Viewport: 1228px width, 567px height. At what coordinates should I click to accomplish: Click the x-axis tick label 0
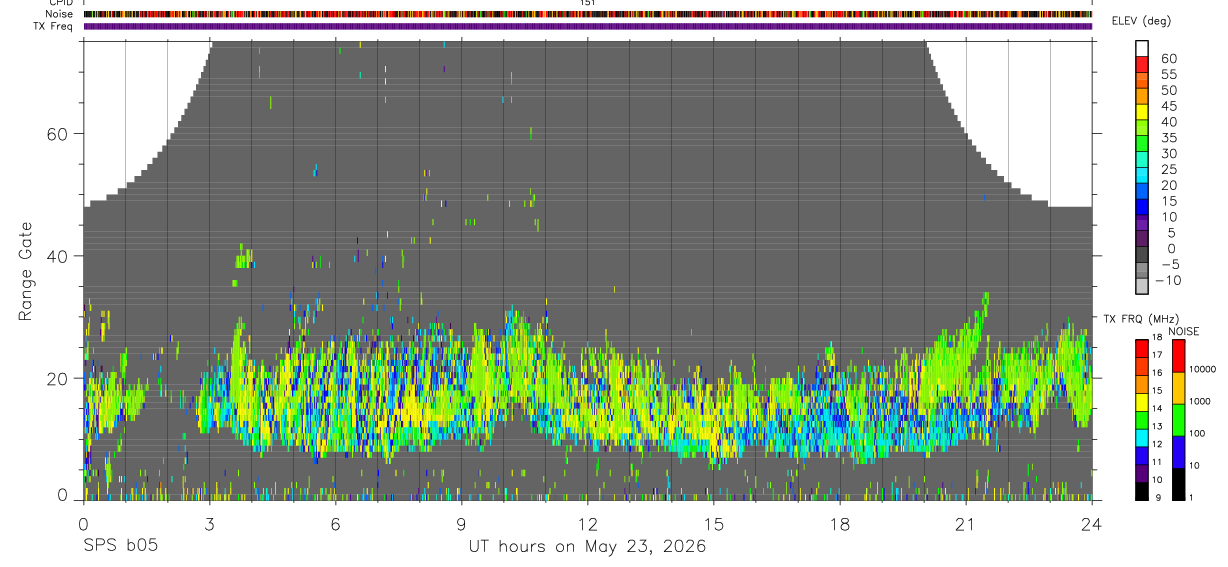click(83, 524)
